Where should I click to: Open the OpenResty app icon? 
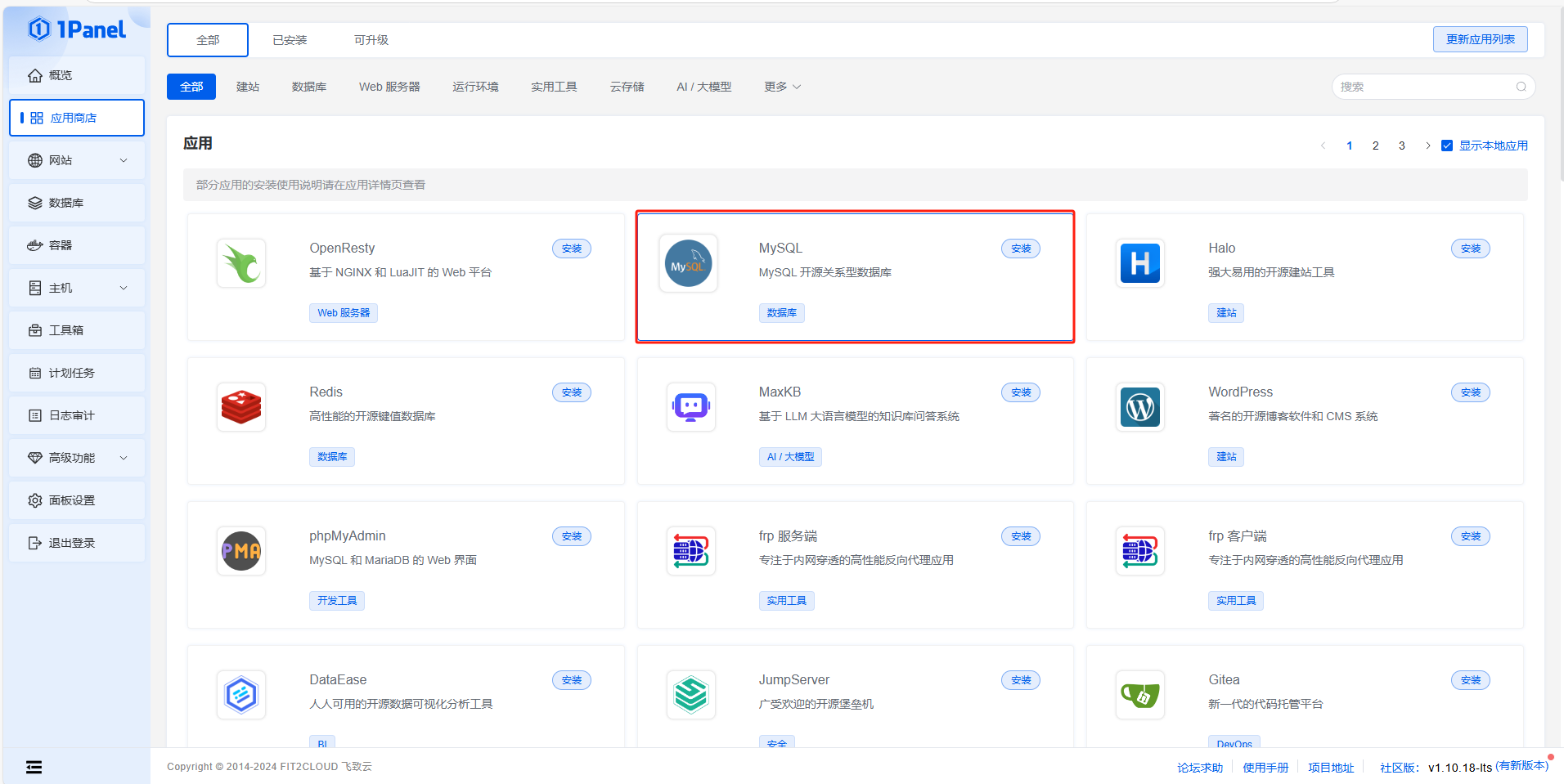[241, 263]
